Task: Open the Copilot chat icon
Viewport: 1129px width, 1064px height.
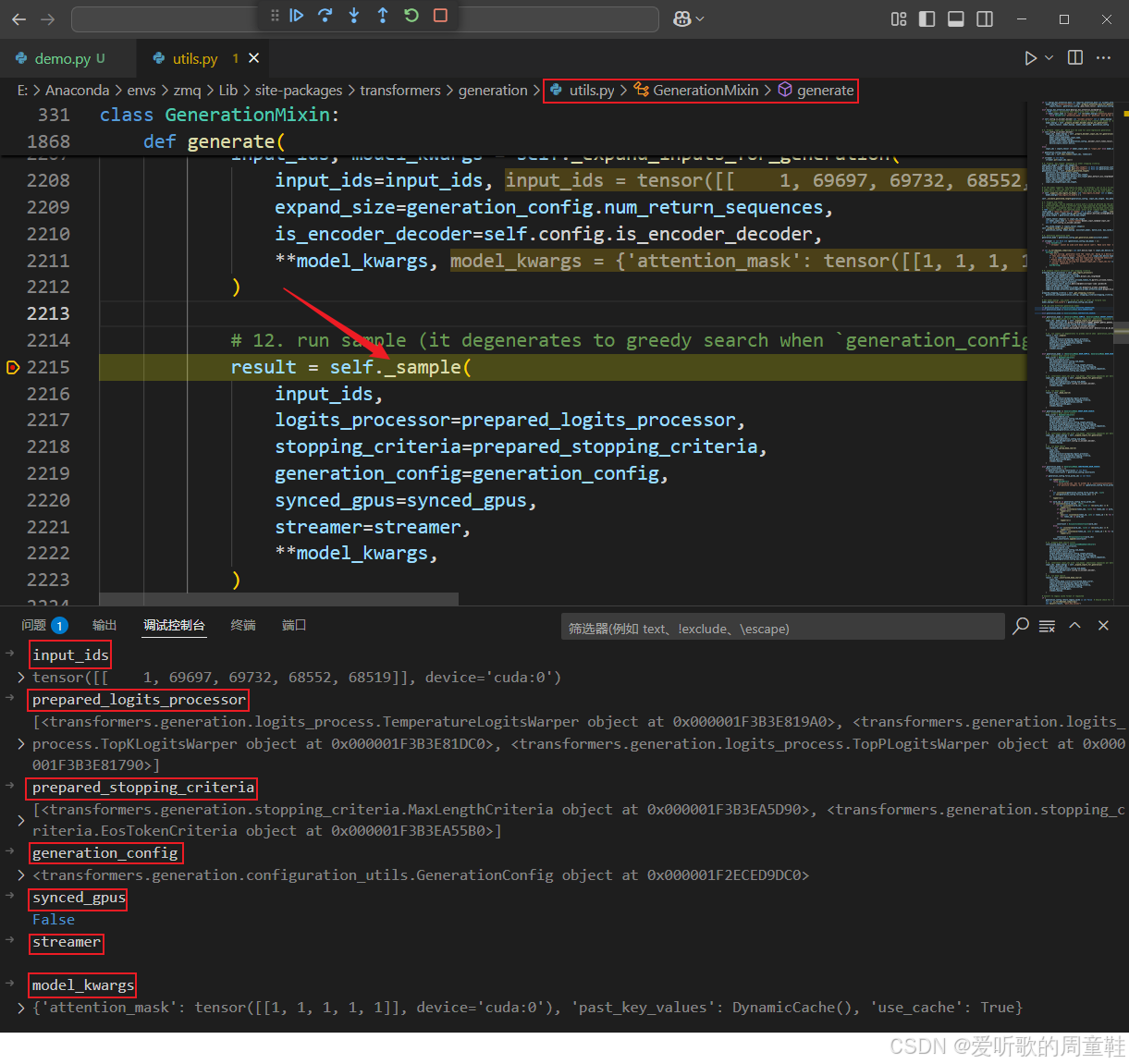Action: pos(682,18)
